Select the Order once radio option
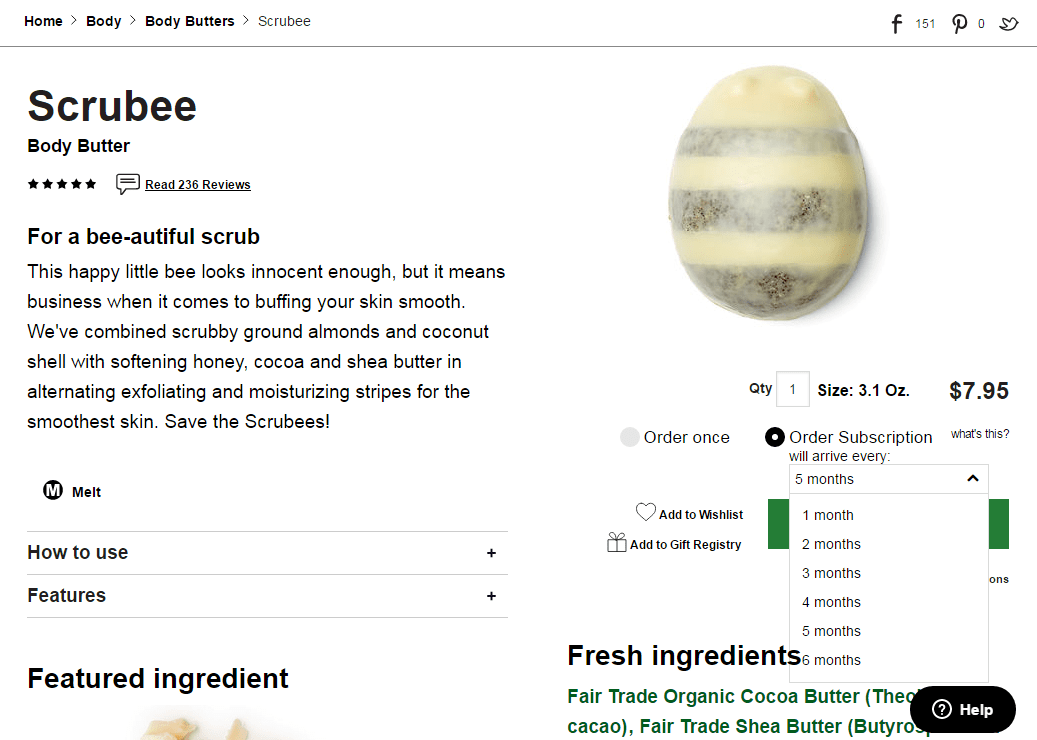The width and height of the screenshot is (1037, 740). pos(630,437)
